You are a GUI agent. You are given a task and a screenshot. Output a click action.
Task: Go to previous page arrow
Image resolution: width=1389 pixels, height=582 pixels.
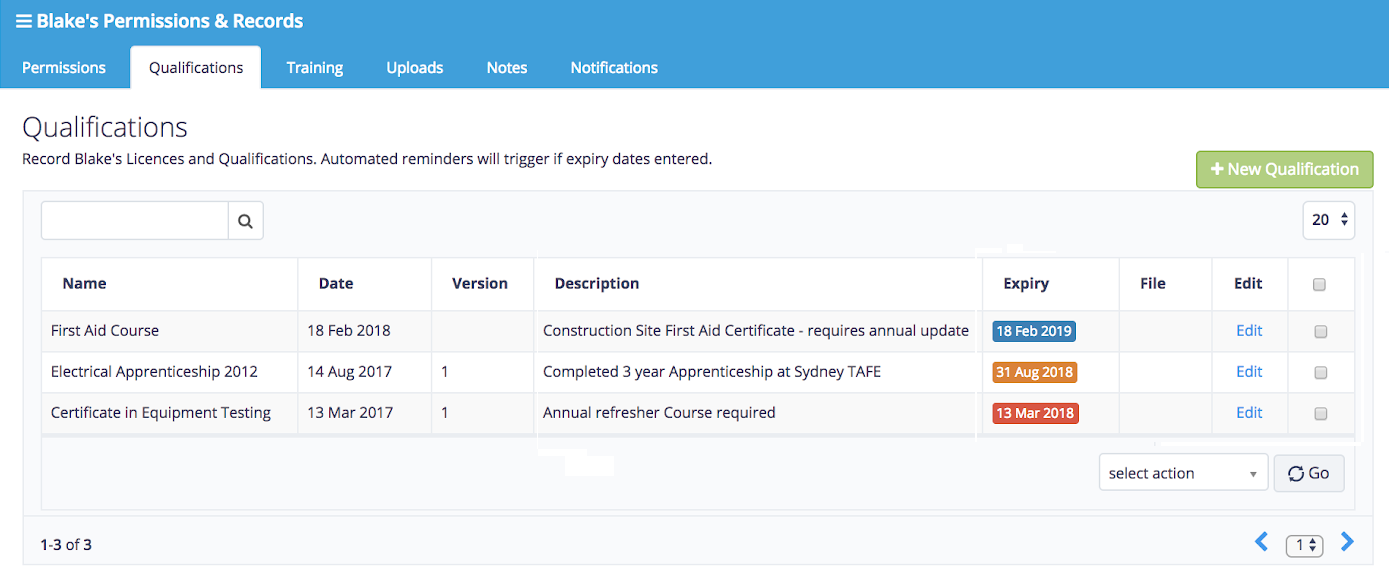point(1261,542)
